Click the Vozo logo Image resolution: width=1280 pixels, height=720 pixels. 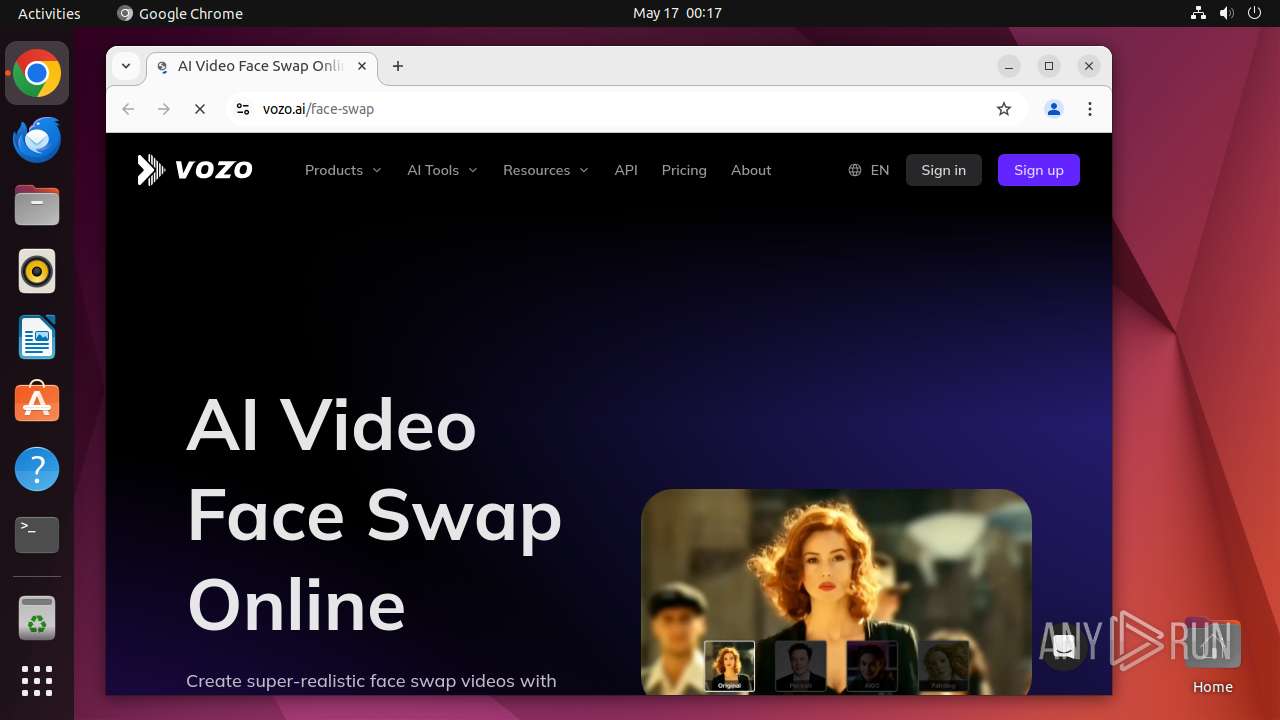tap(195, 170)
